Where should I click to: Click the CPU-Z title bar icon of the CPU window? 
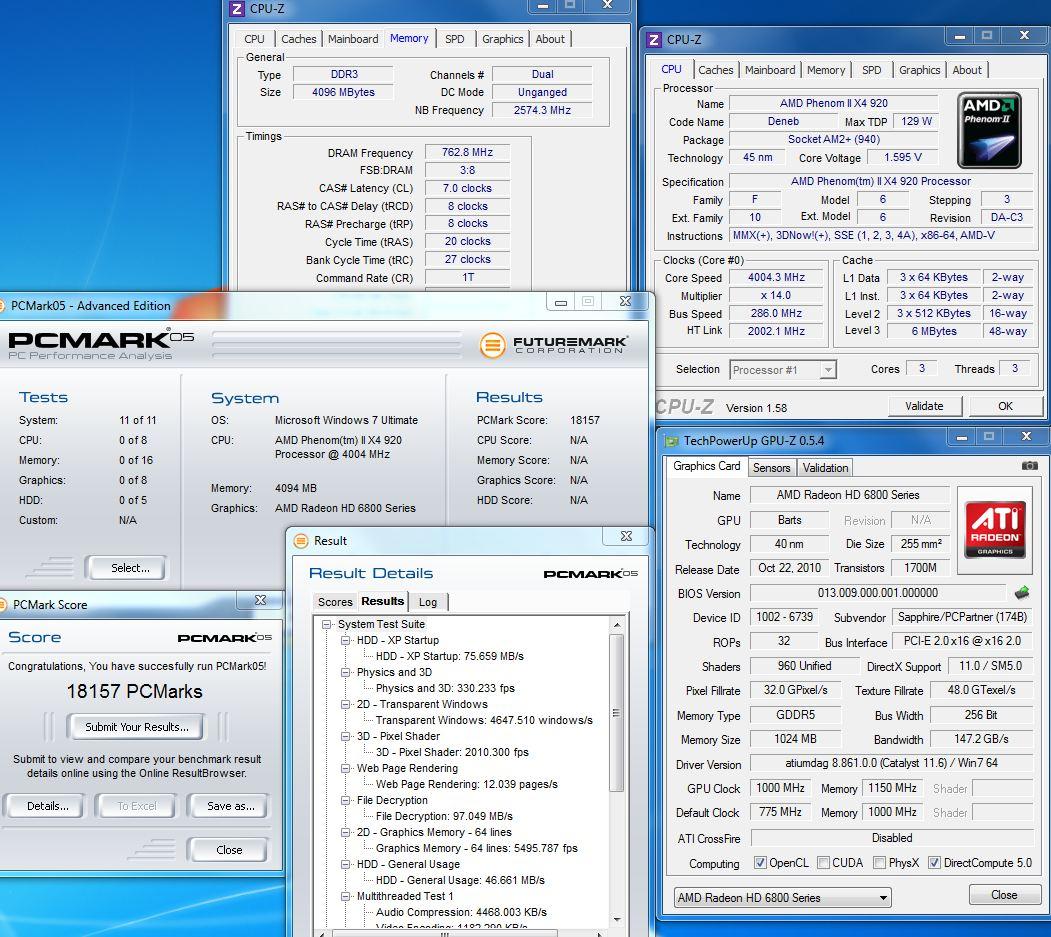tap(654, 40)
